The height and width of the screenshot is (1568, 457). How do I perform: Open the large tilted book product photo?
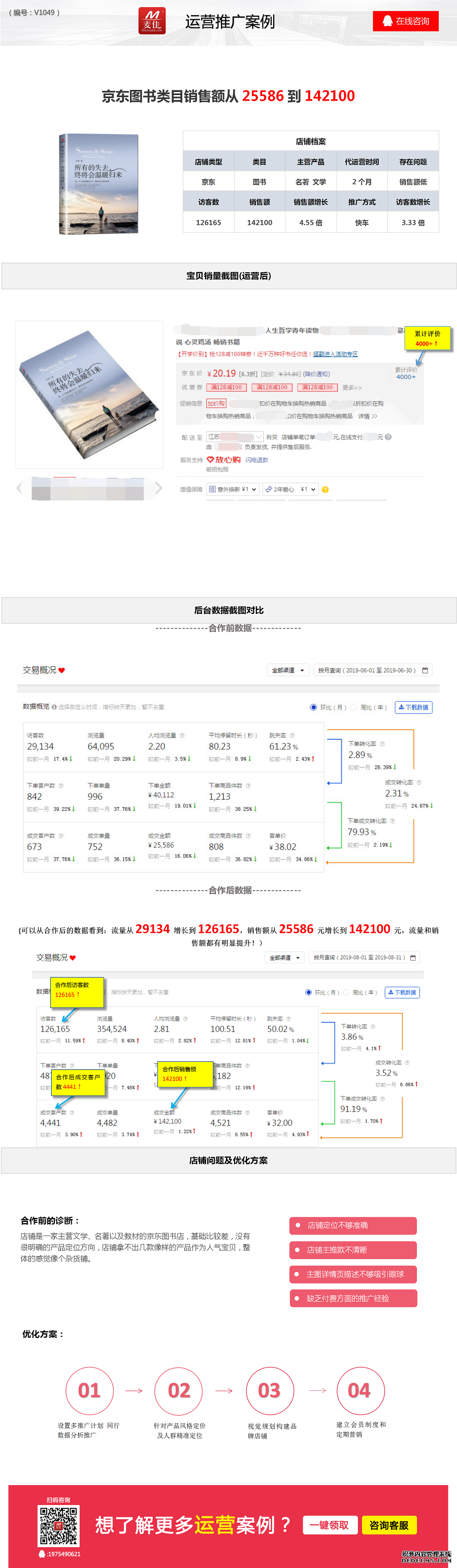tap(89, 394)
